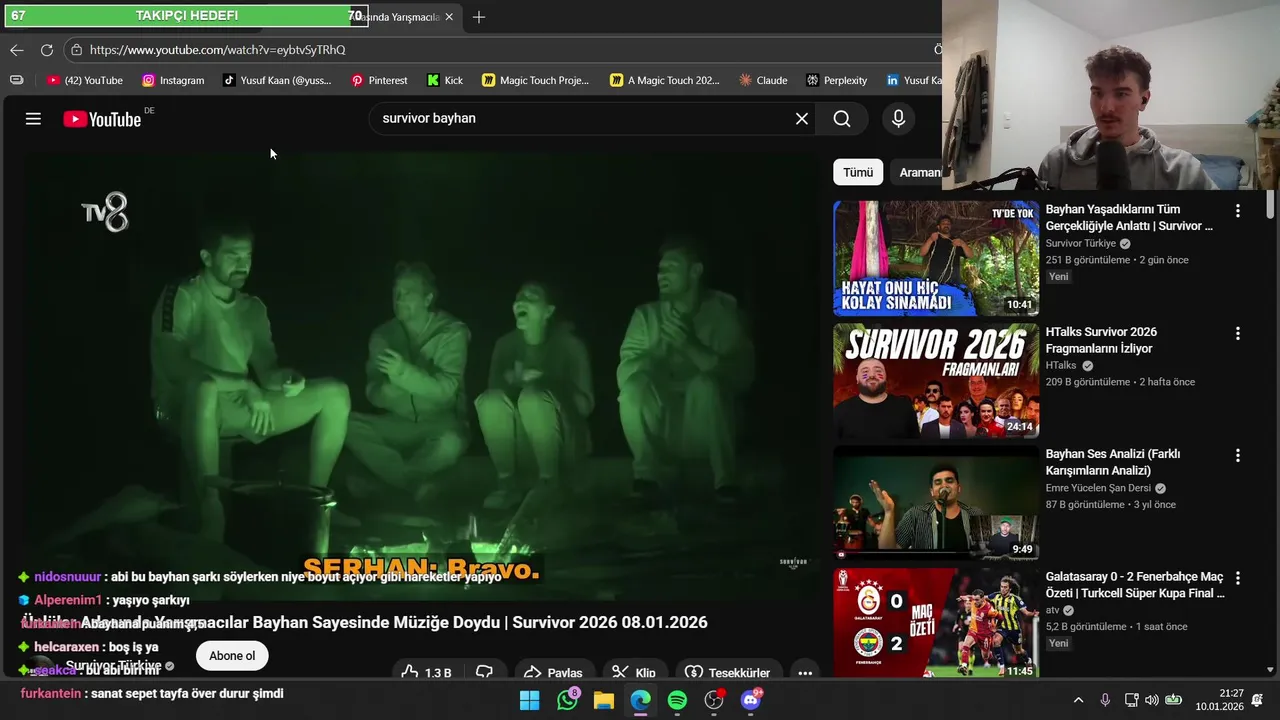Viewport: 1280px width, 720px height.
Task: Click the microphone tray icon
Action: pyautogui.click(x=1105, y=700)
